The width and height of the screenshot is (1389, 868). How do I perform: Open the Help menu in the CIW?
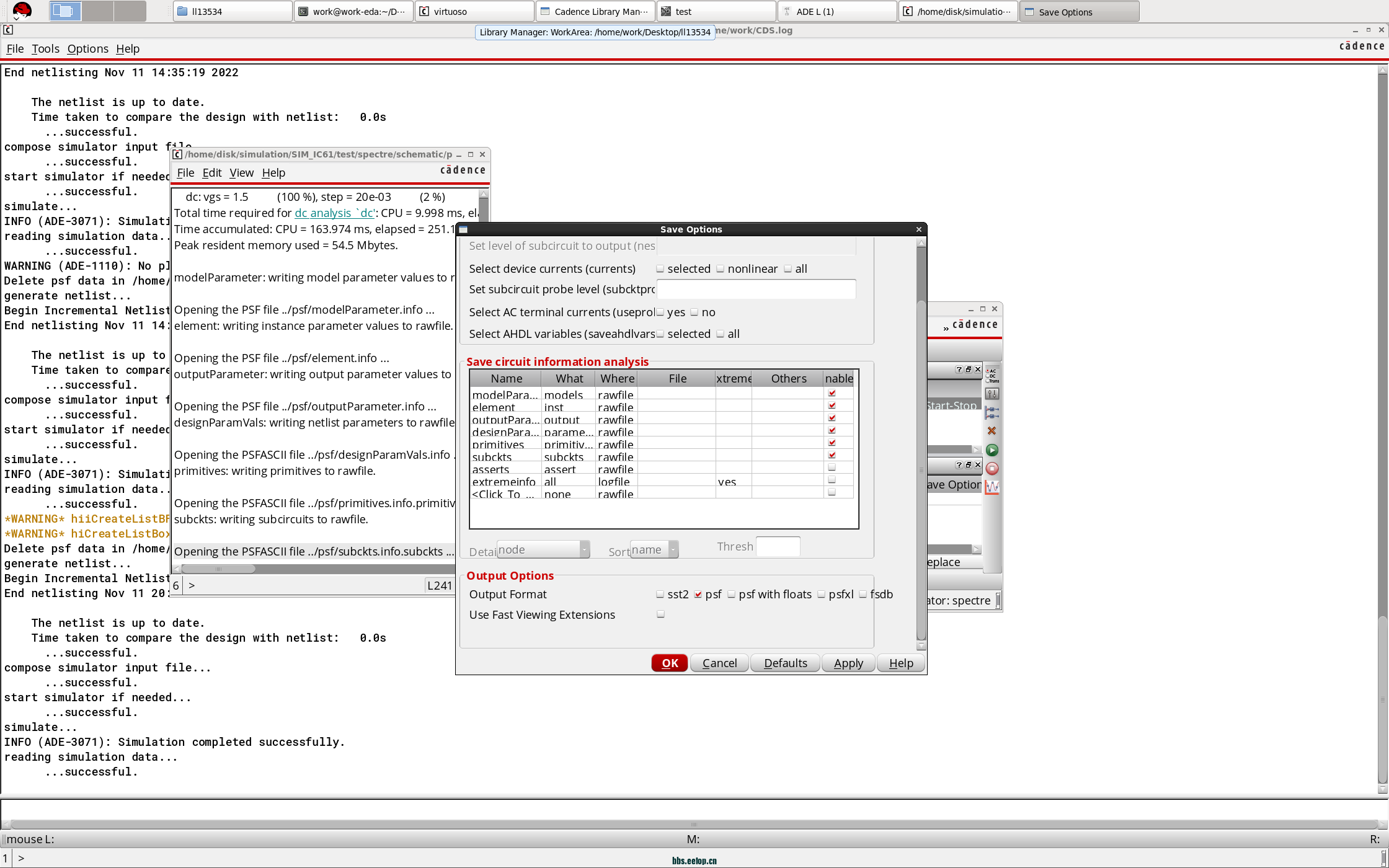[128, 48]
